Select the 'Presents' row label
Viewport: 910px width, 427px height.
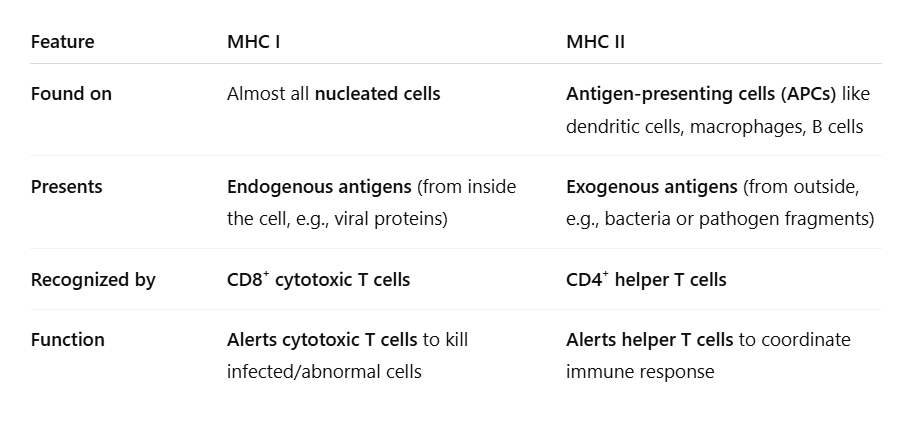(66, 187)
